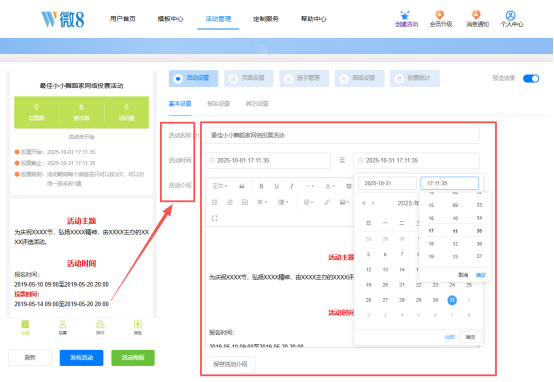
Task: Insert a blockquote in the editor
Action: 242,186
